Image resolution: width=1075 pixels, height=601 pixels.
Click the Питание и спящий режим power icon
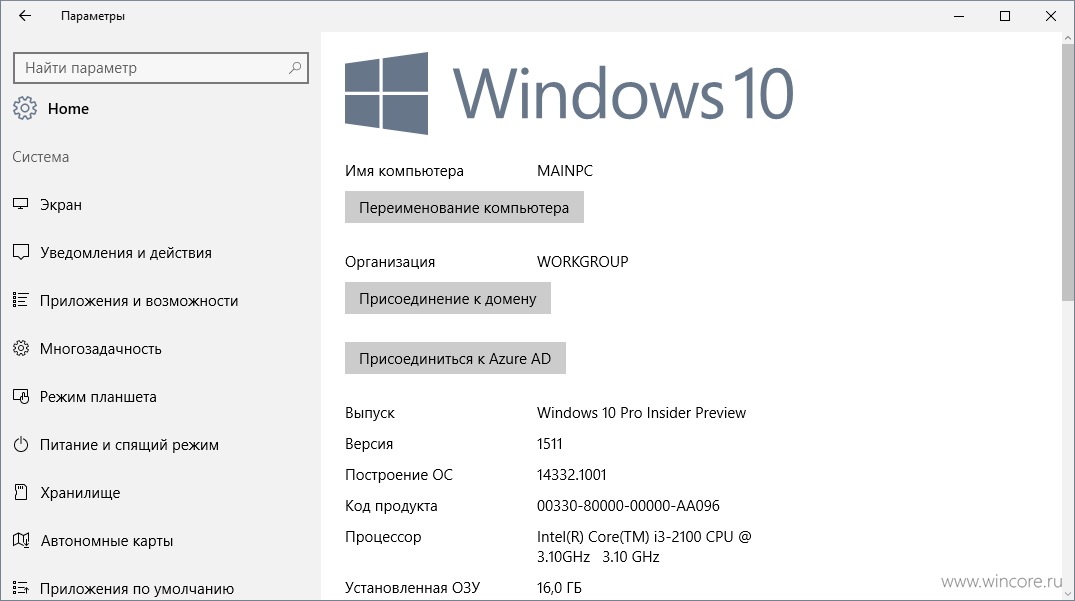tap(21, 444)
